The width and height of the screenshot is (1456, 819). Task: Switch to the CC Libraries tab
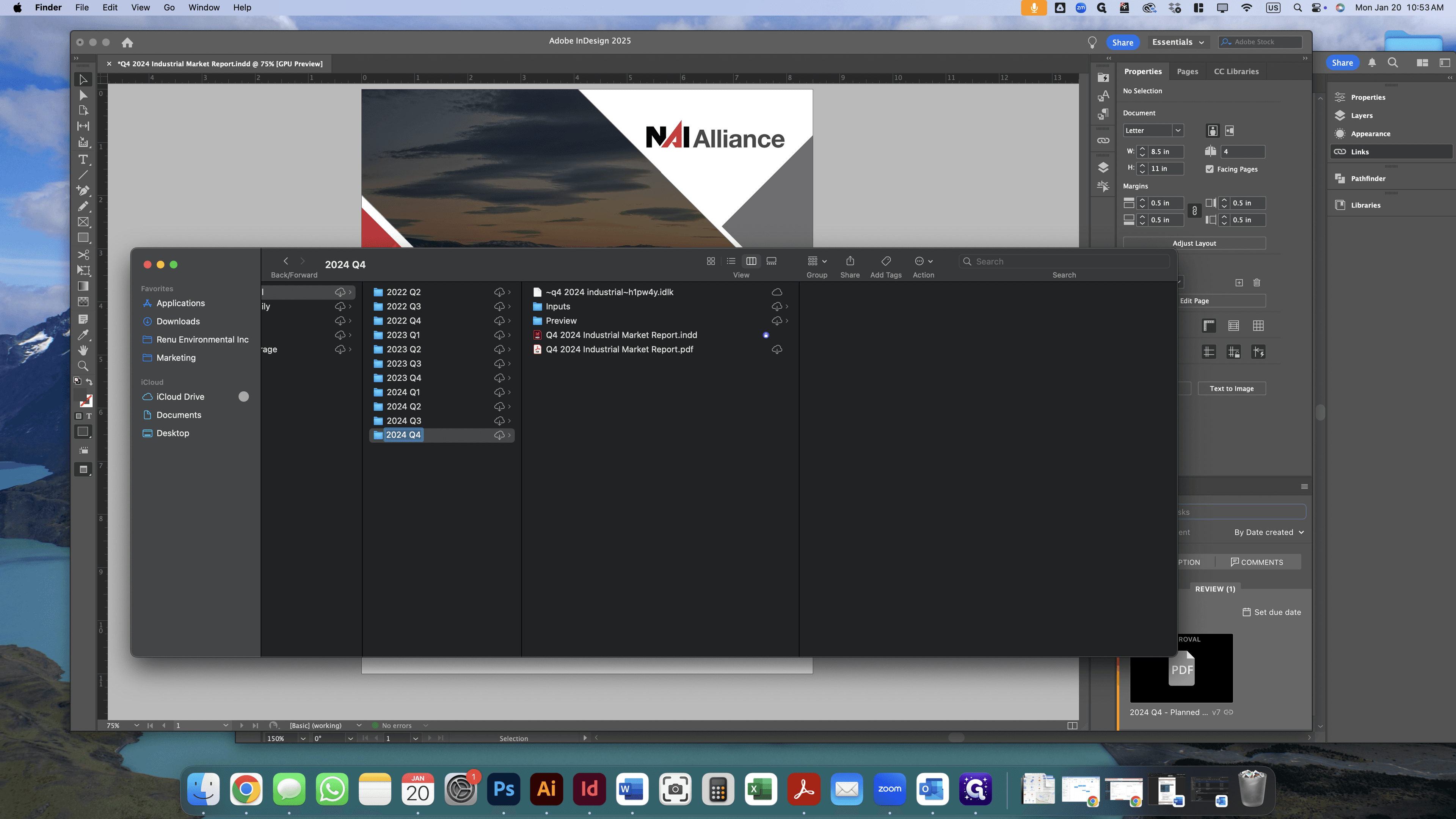[1236, 71]
